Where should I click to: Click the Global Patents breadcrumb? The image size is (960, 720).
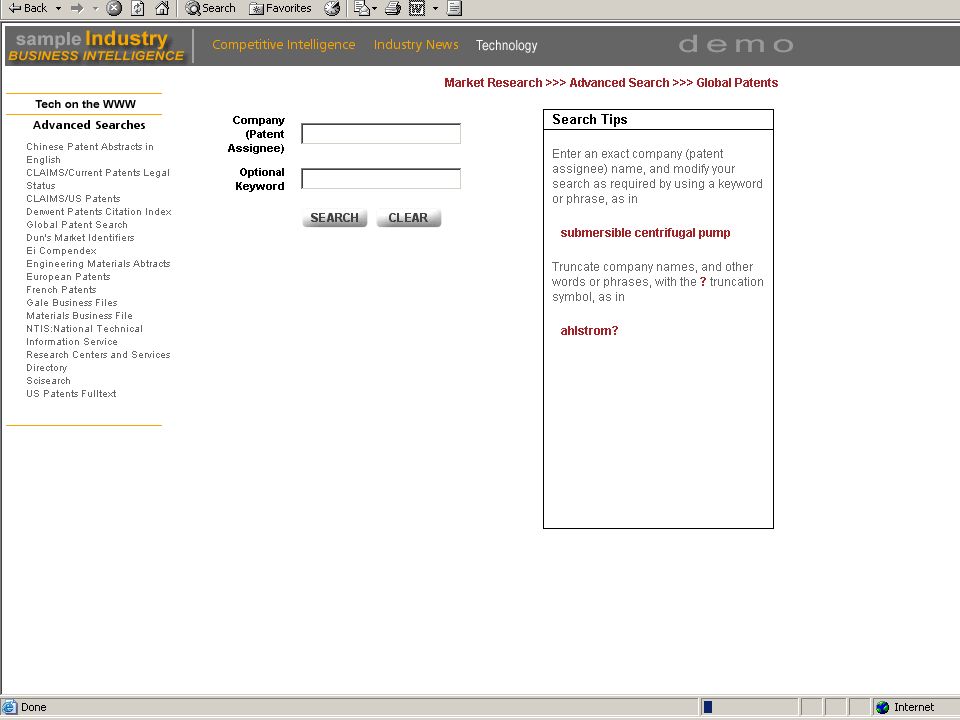[x=737, y=83]
